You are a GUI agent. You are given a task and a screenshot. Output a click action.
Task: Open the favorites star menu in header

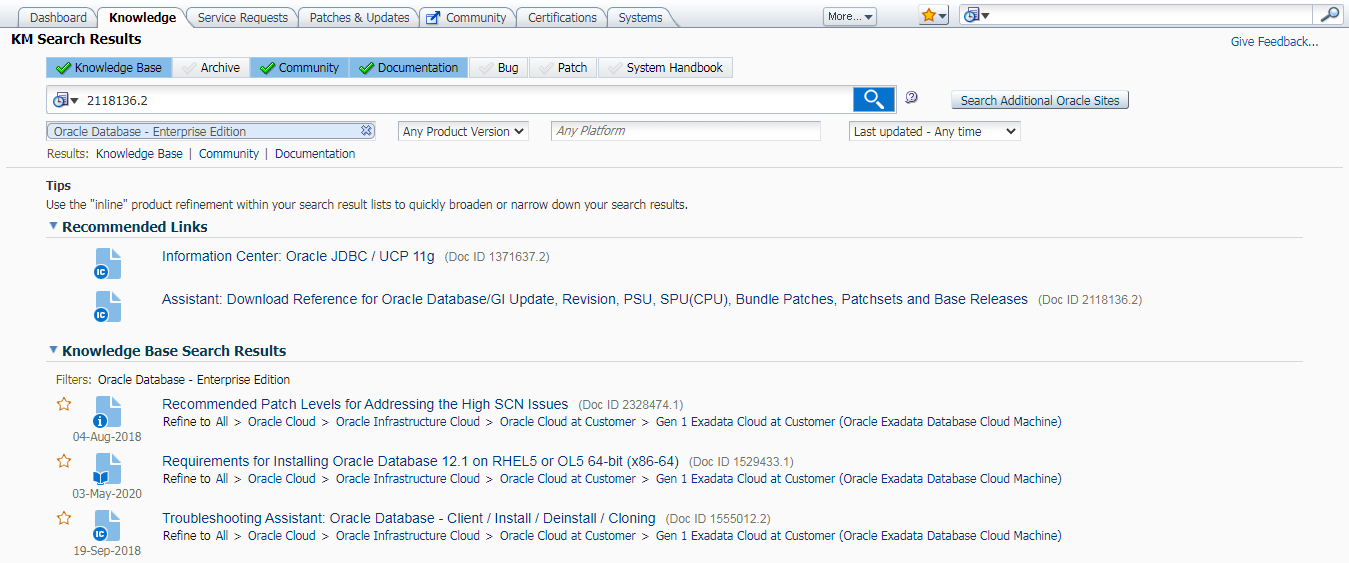[933, 16]
